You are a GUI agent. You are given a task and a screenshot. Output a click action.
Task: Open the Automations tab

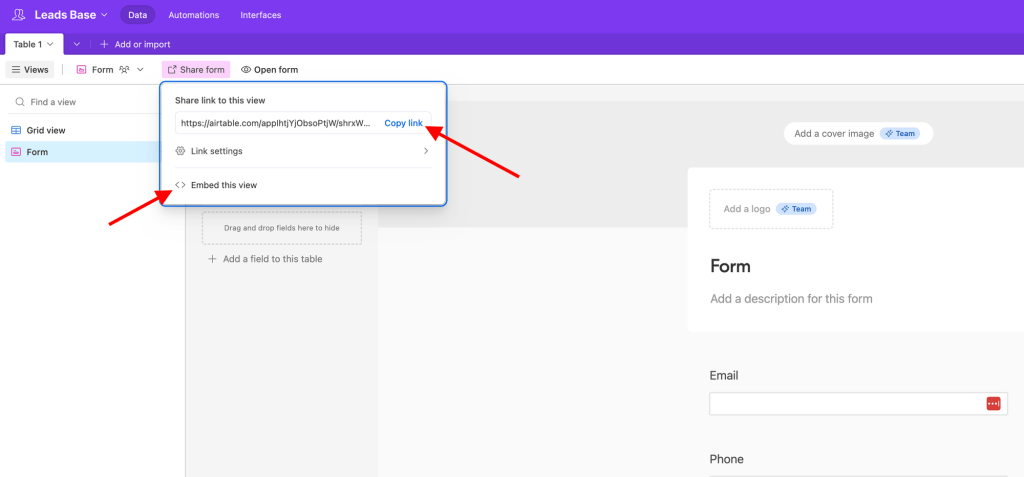(x=194, y=15)
